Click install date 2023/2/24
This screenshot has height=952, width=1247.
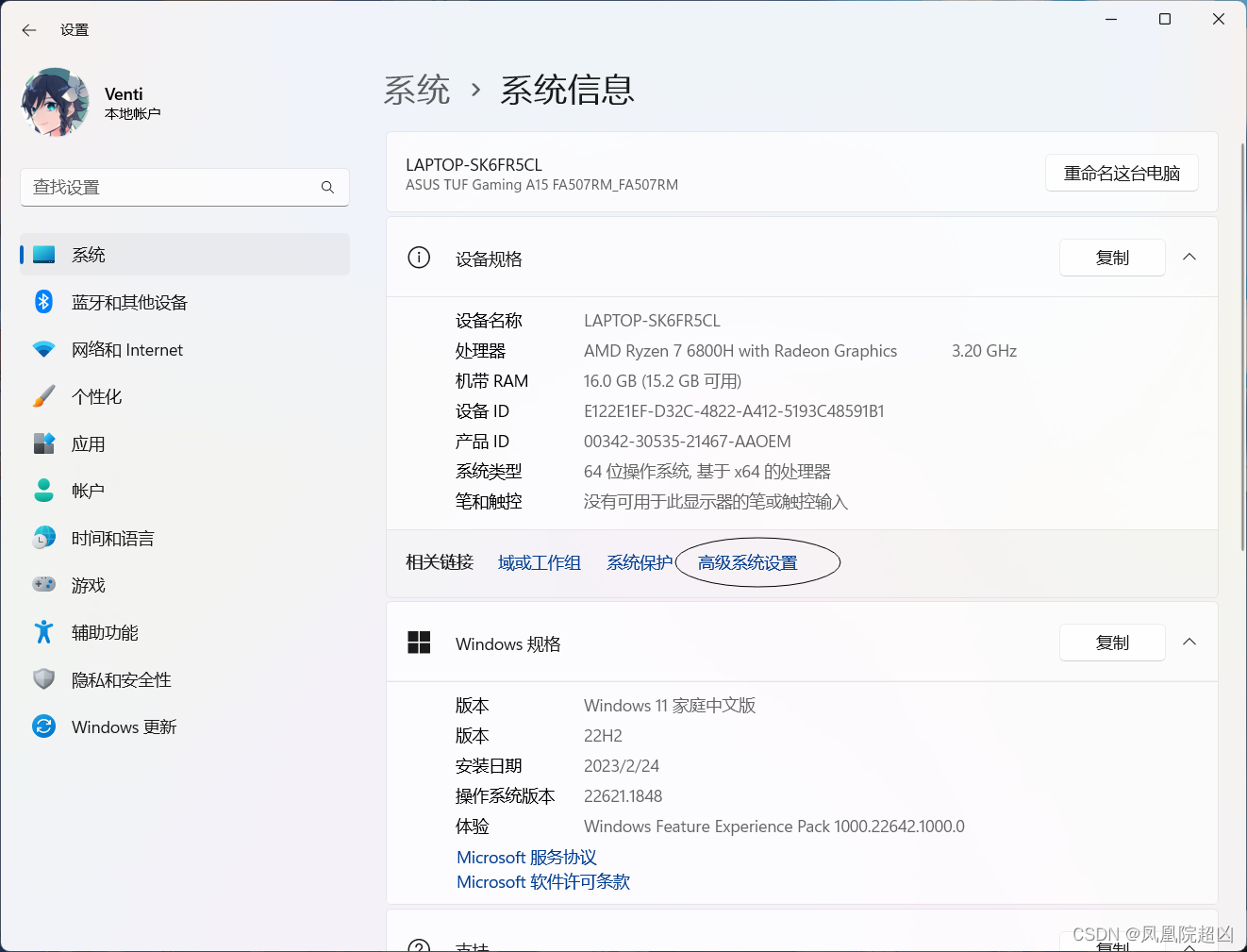coord(622,766)
